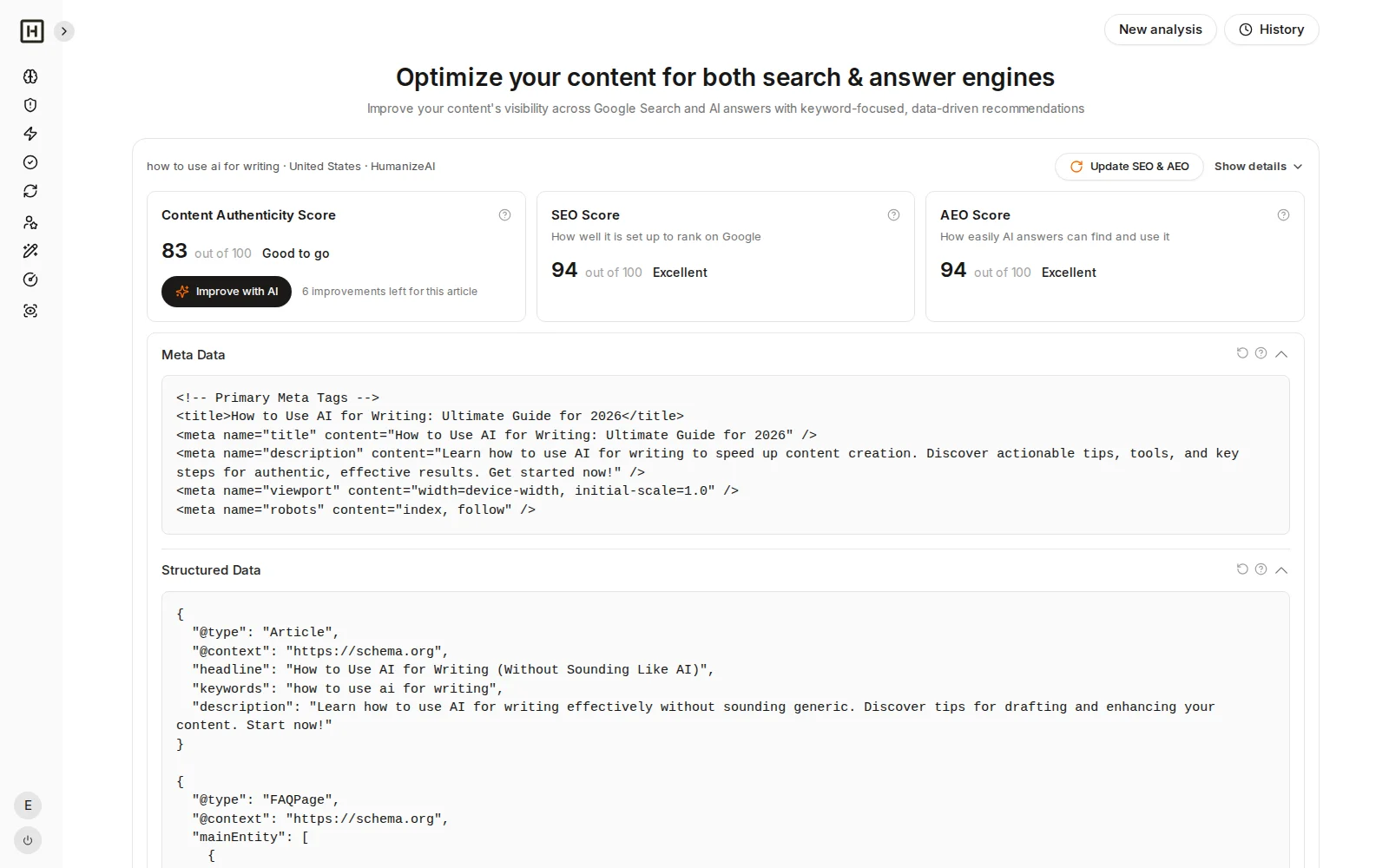
Task: Click 'How easily AI answers can find' subtitle
Action: pos(1055,237)
